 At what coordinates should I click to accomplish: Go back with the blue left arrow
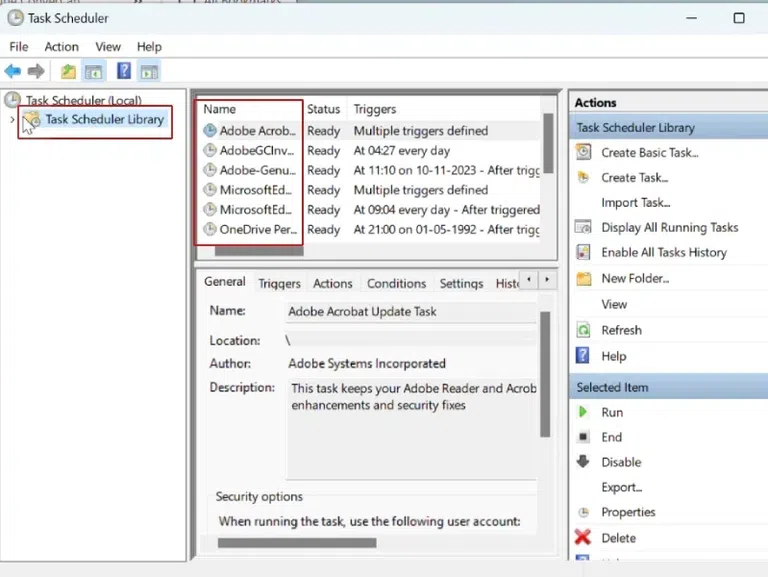(13, 71)
